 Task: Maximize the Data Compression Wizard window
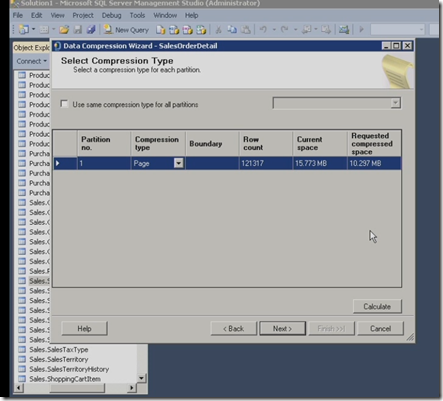point(396,46)
